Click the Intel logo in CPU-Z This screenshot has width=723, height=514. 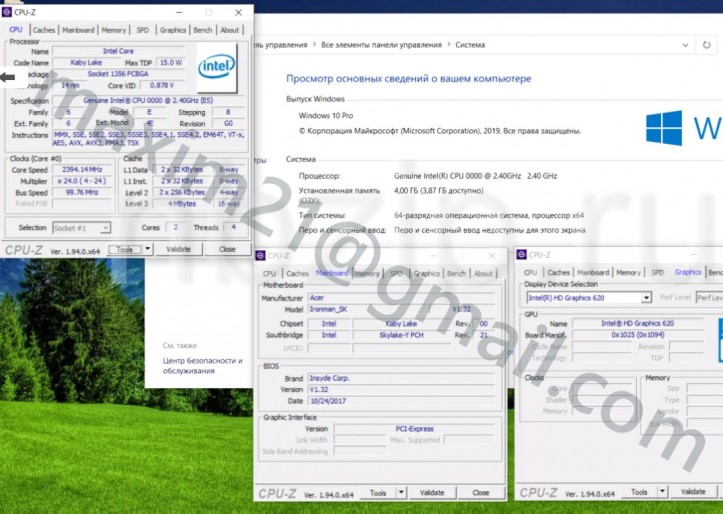click(217, 68)
